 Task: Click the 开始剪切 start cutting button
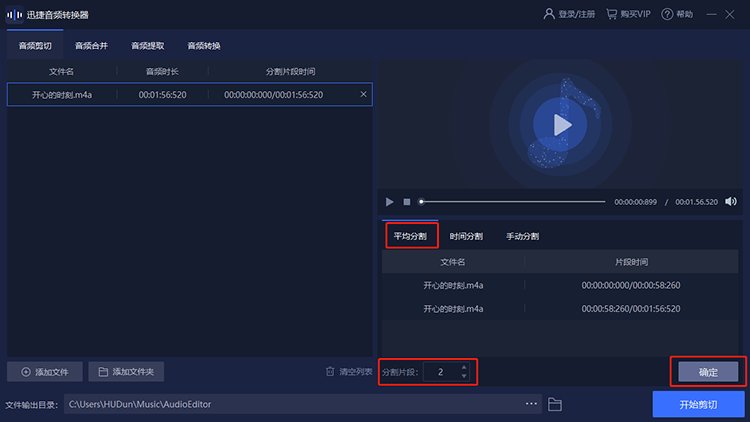pos(698,404)
